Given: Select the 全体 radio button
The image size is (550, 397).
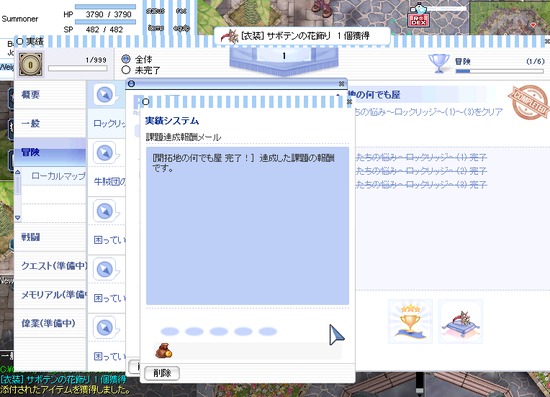Looking at the screenshot, I should click(126, 59).
